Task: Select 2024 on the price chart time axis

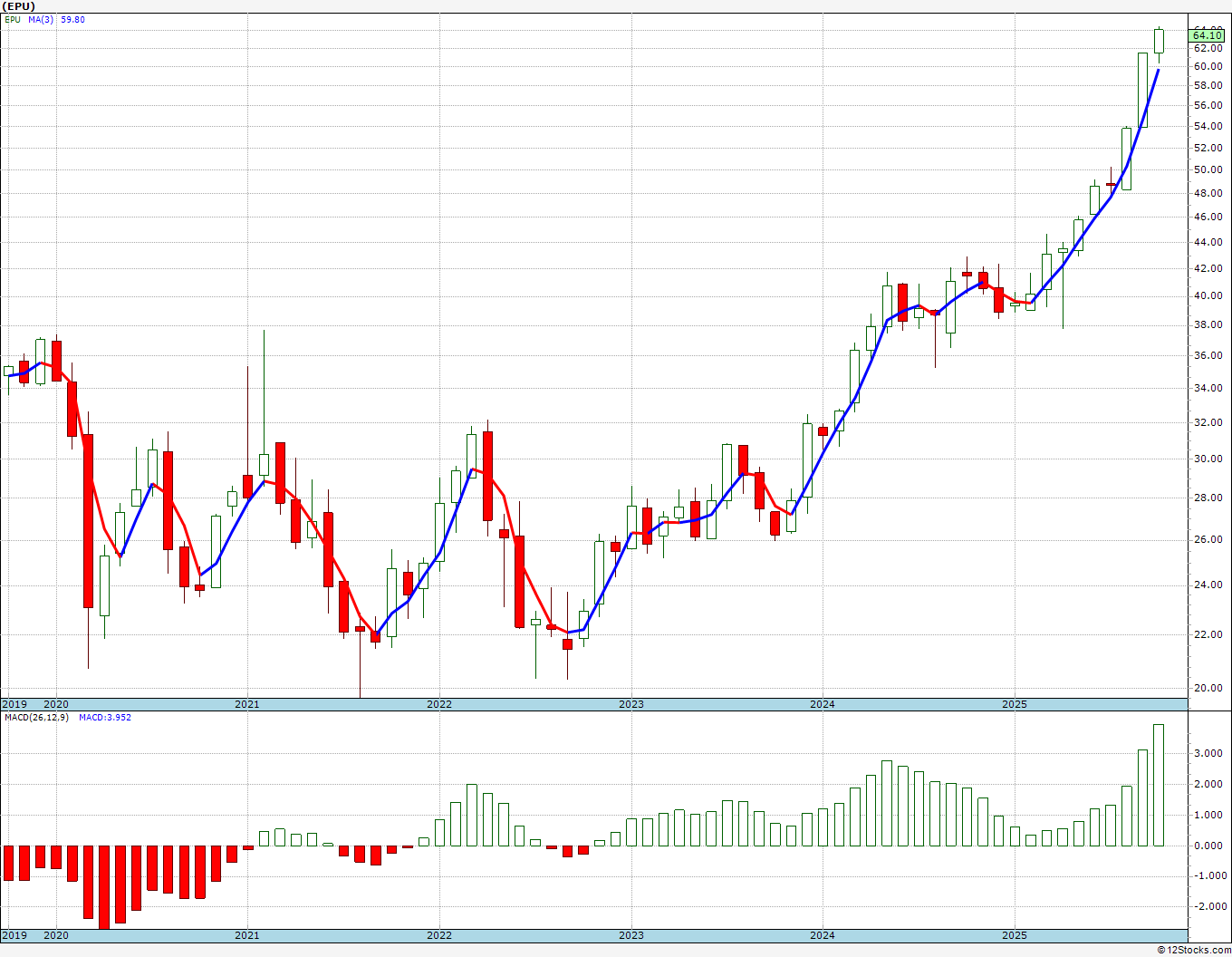Action: pyautogui.click(x=823, y=704)
